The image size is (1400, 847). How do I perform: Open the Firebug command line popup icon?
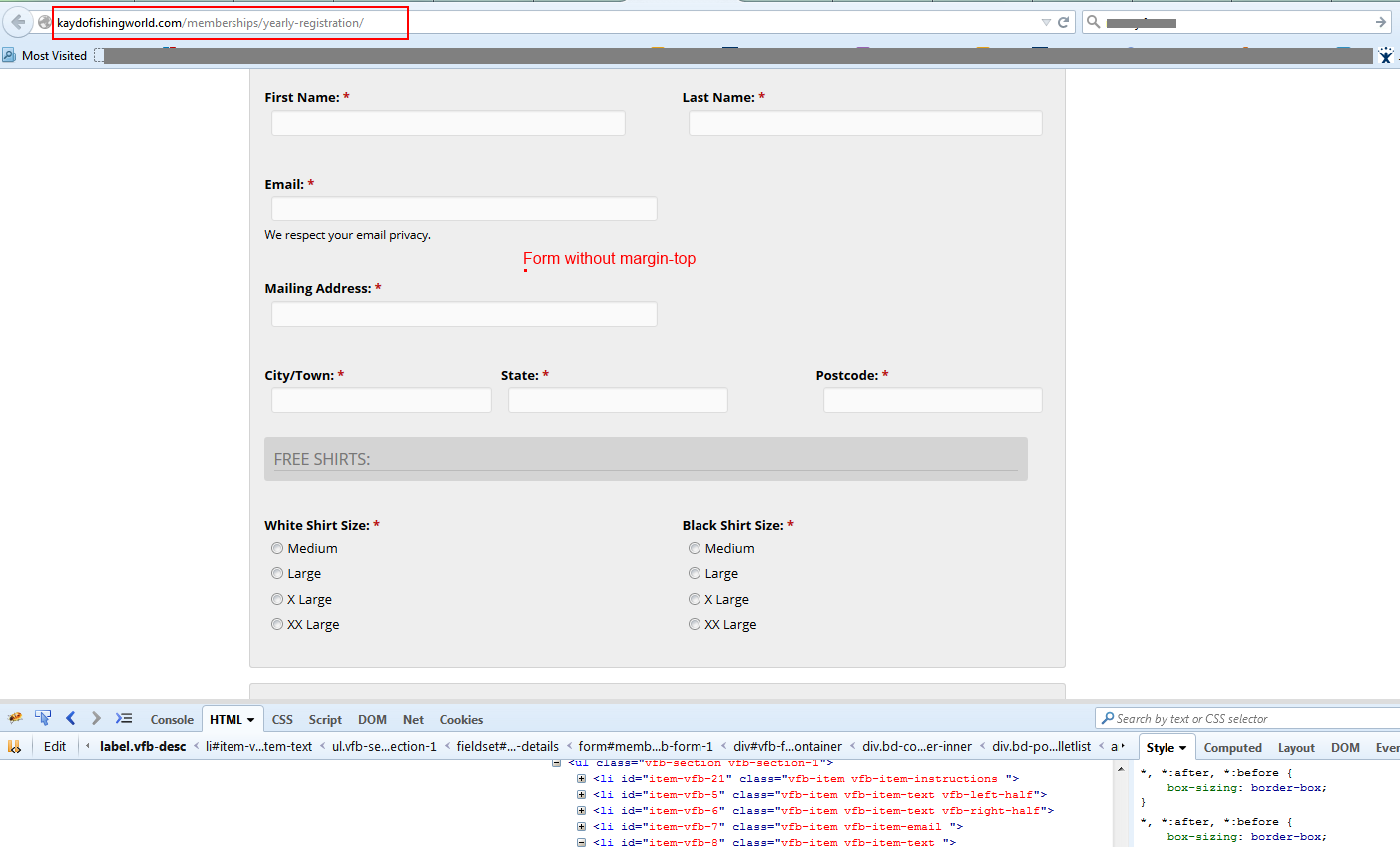coord(124,717)
